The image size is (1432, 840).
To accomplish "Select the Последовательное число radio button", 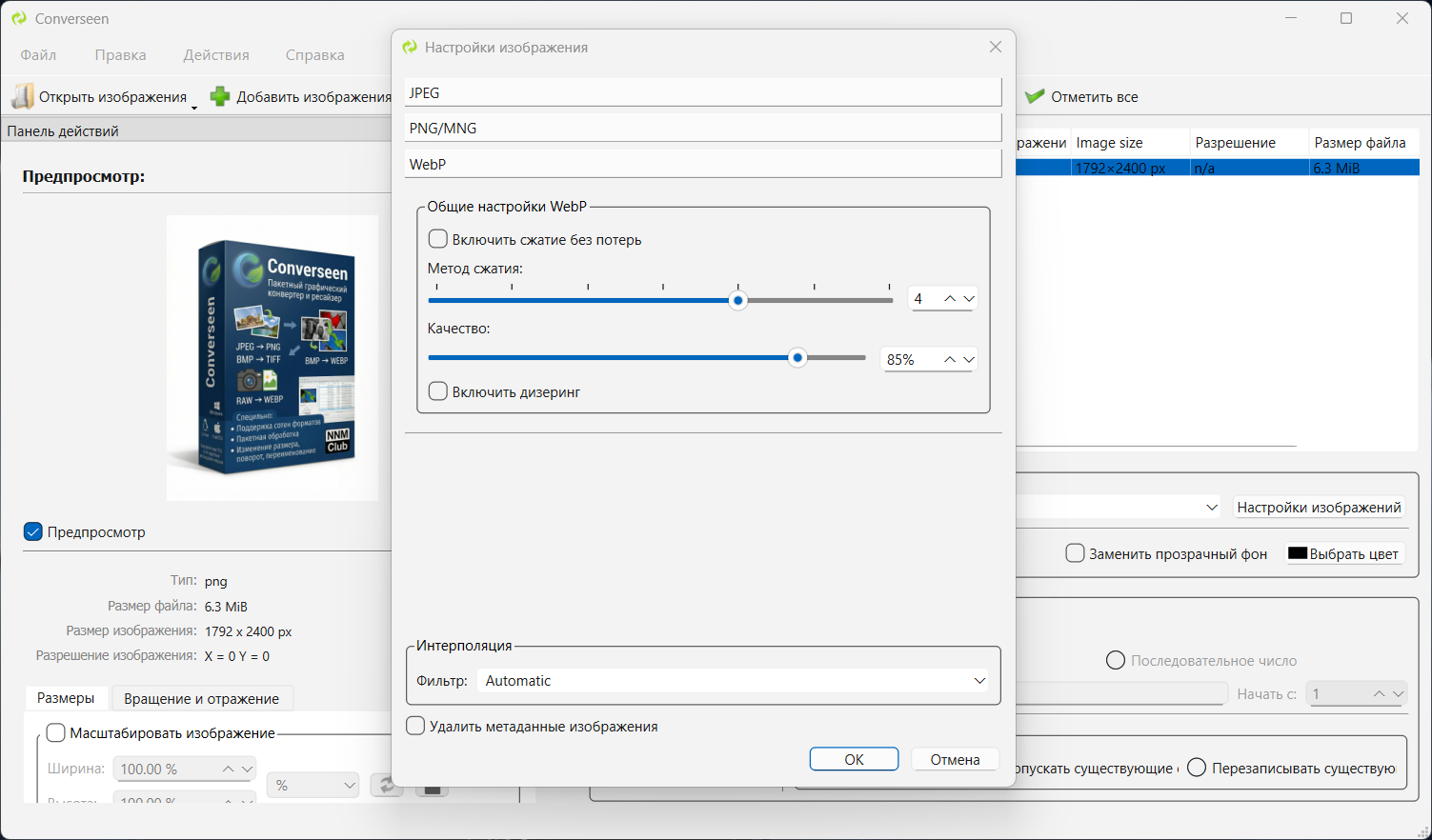I will [x=1116, y=660].
